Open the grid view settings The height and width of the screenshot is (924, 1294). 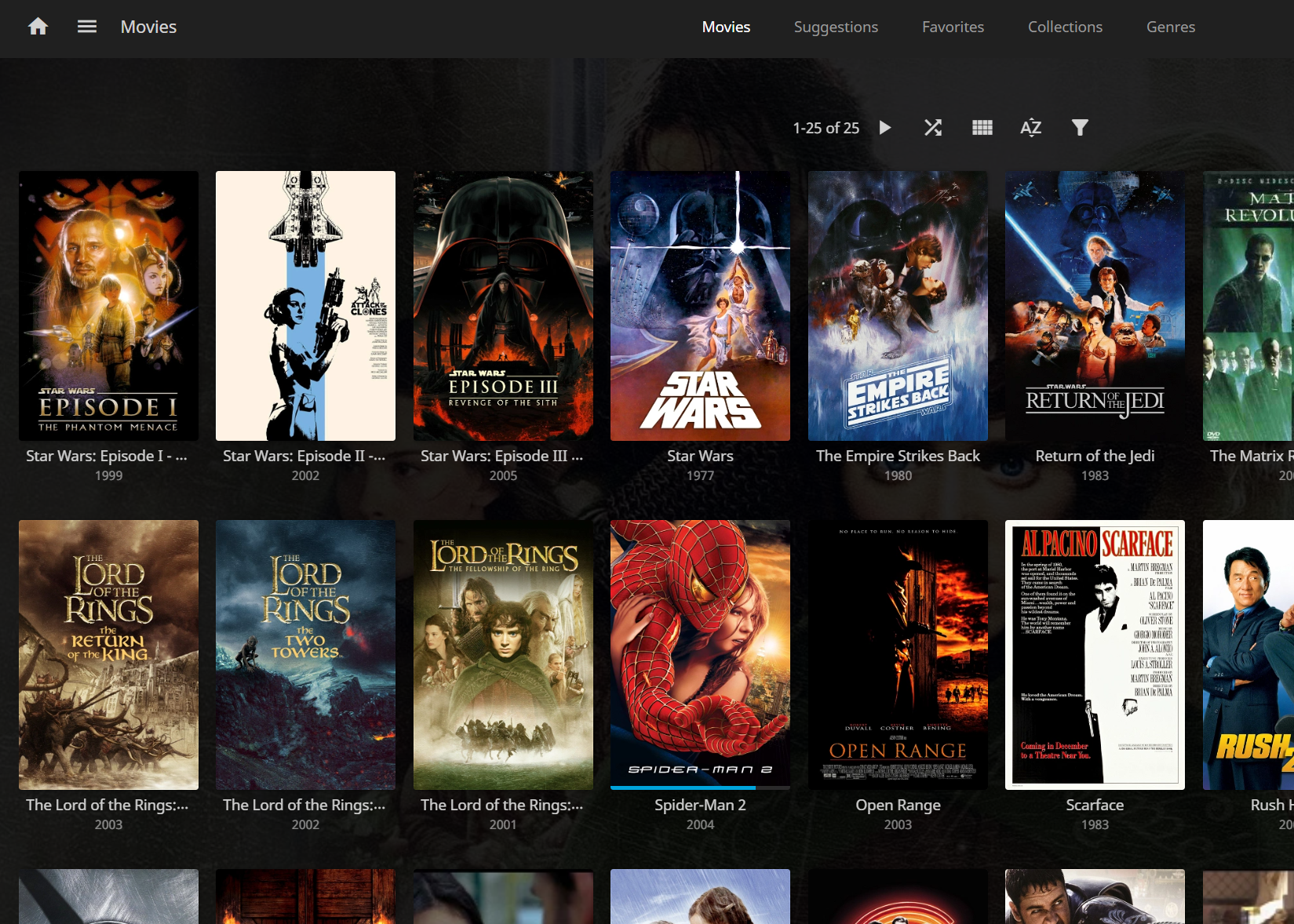click(982, 128)
